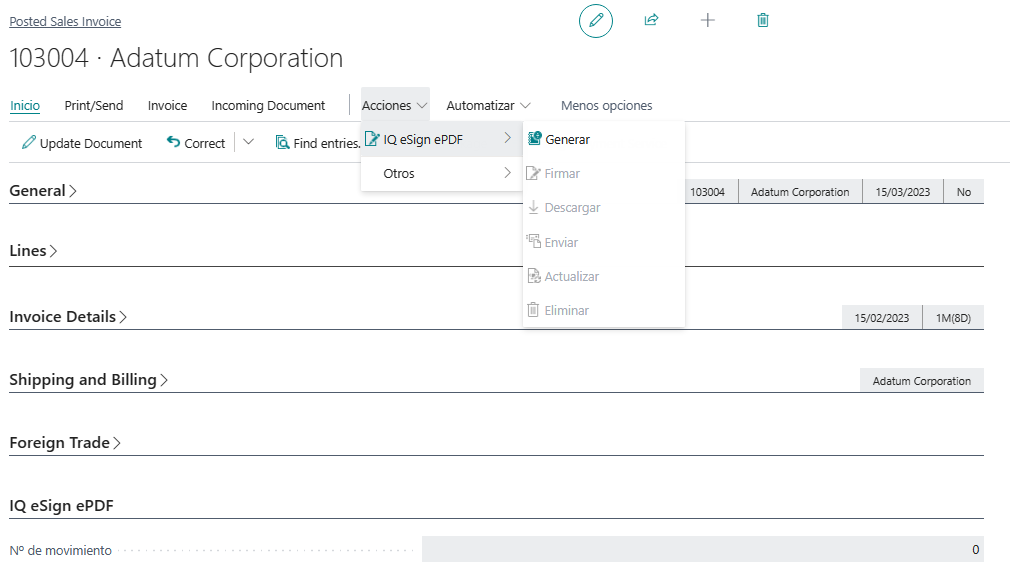Click the share icon in header

click(x=652, y=20)
